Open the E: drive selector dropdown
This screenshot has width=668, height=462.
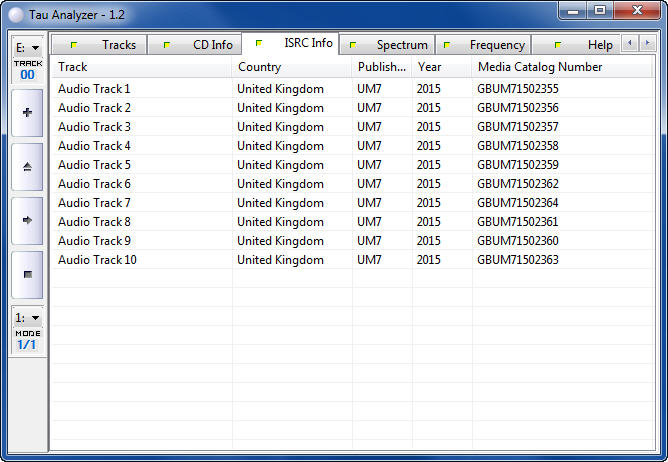(x=27, y=47)
